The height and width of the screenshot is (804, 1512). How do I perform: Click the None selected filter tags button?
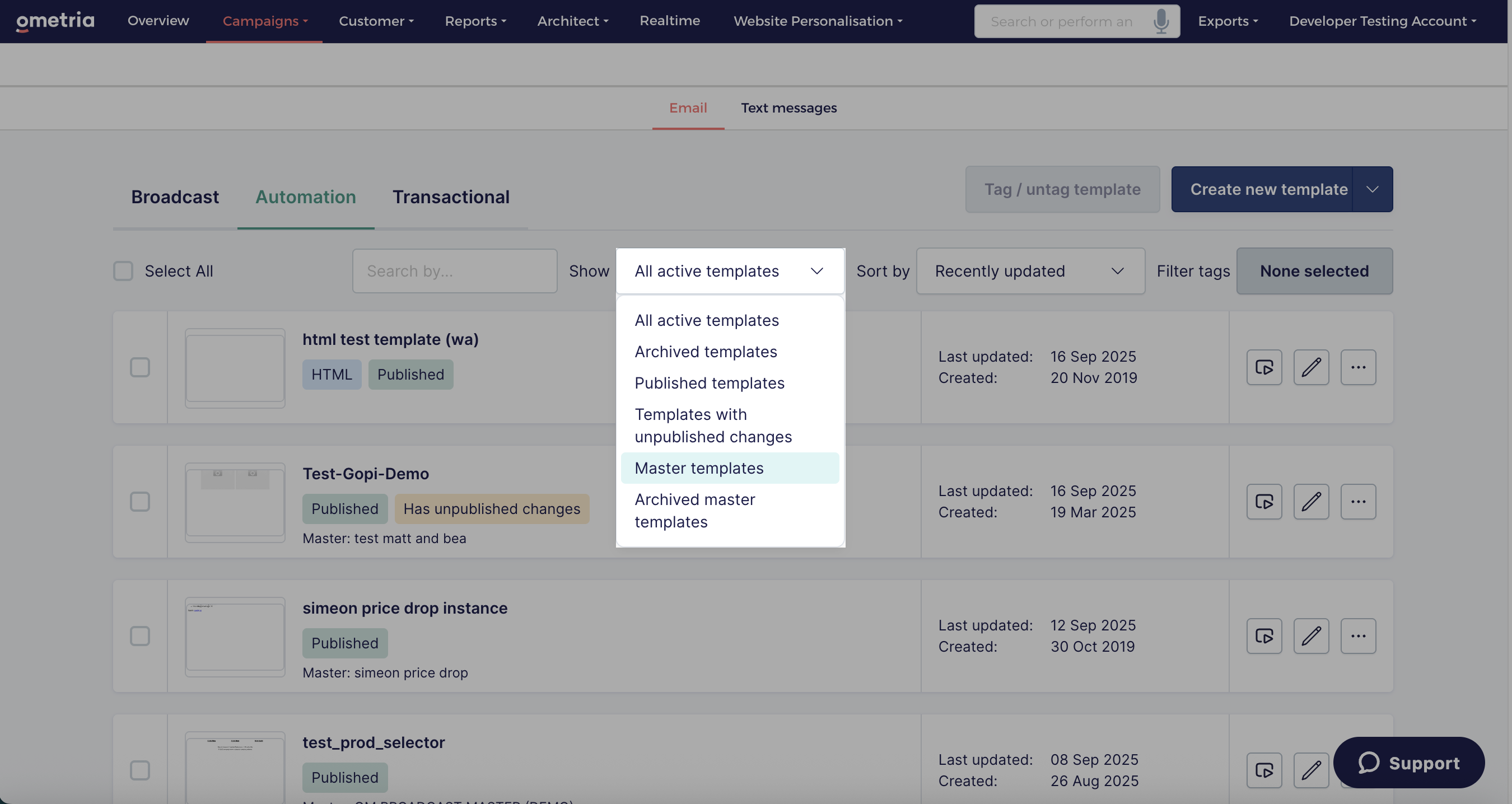point(1314,271)
